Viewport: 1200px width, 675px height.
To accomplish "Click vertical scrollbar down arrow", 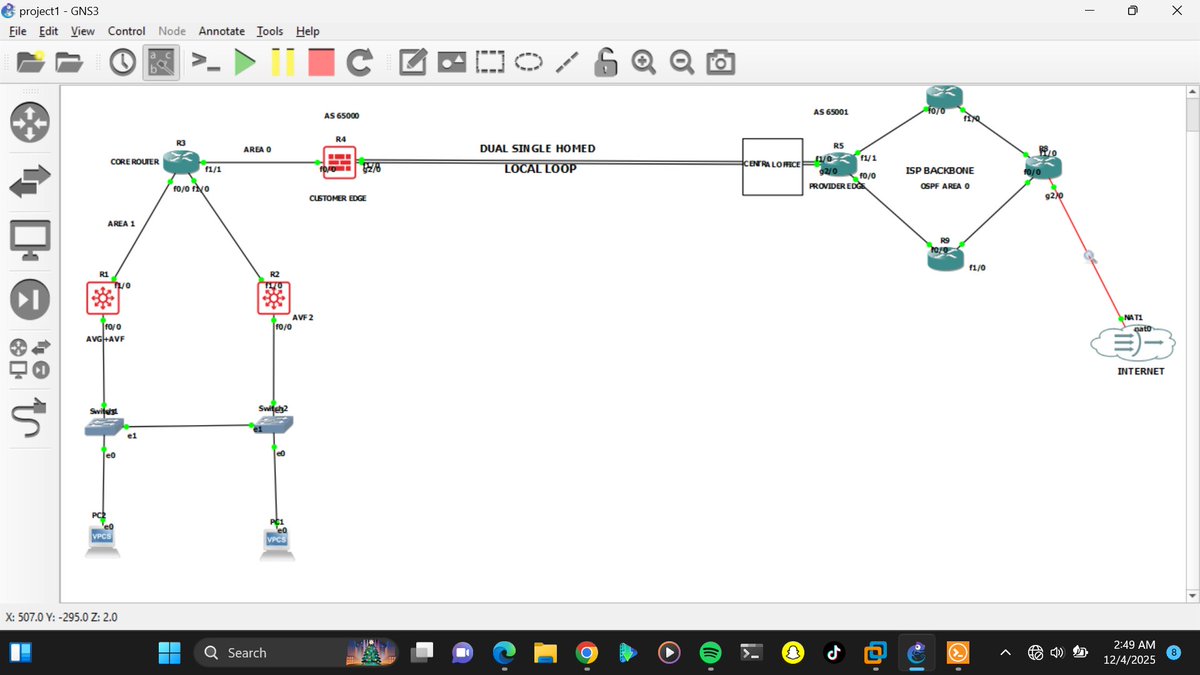I will point(1191,596).
